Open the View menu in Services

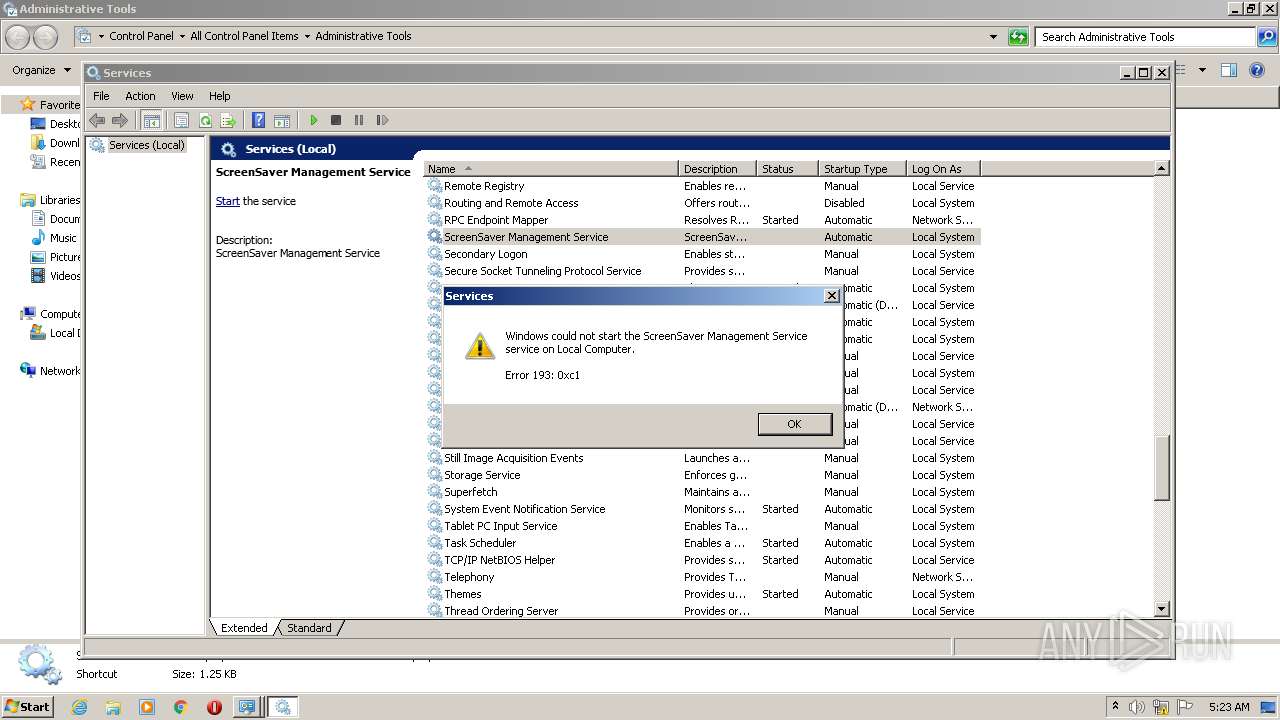[x=182, y=96]
